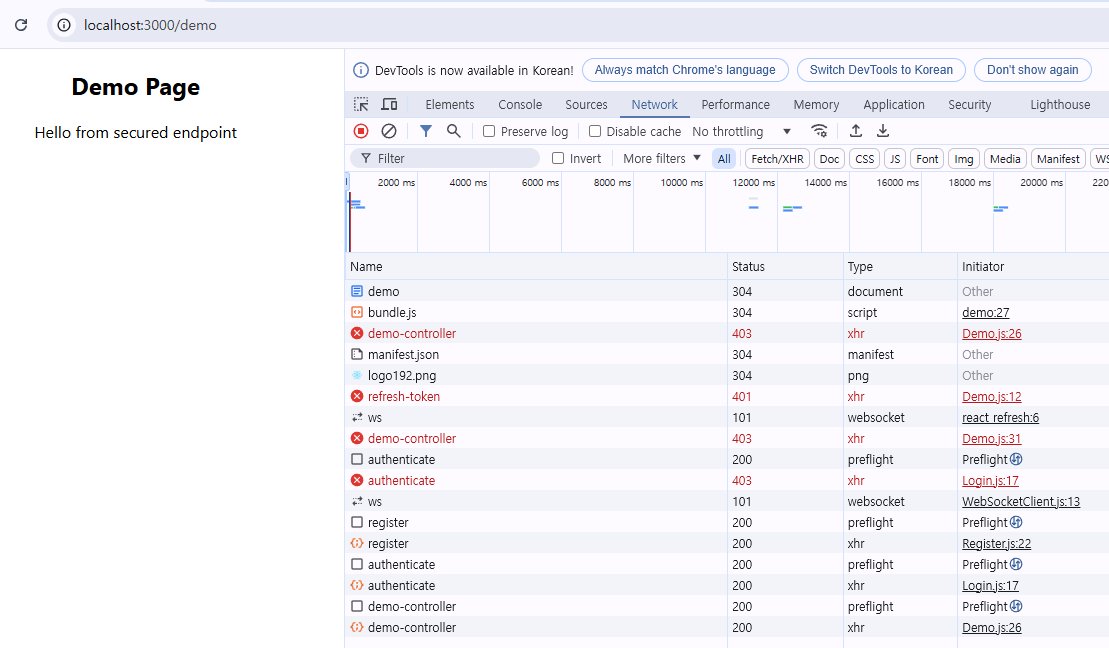
Task: Enable the Disable cache checkbox
Action: click(x=595, y=131)
